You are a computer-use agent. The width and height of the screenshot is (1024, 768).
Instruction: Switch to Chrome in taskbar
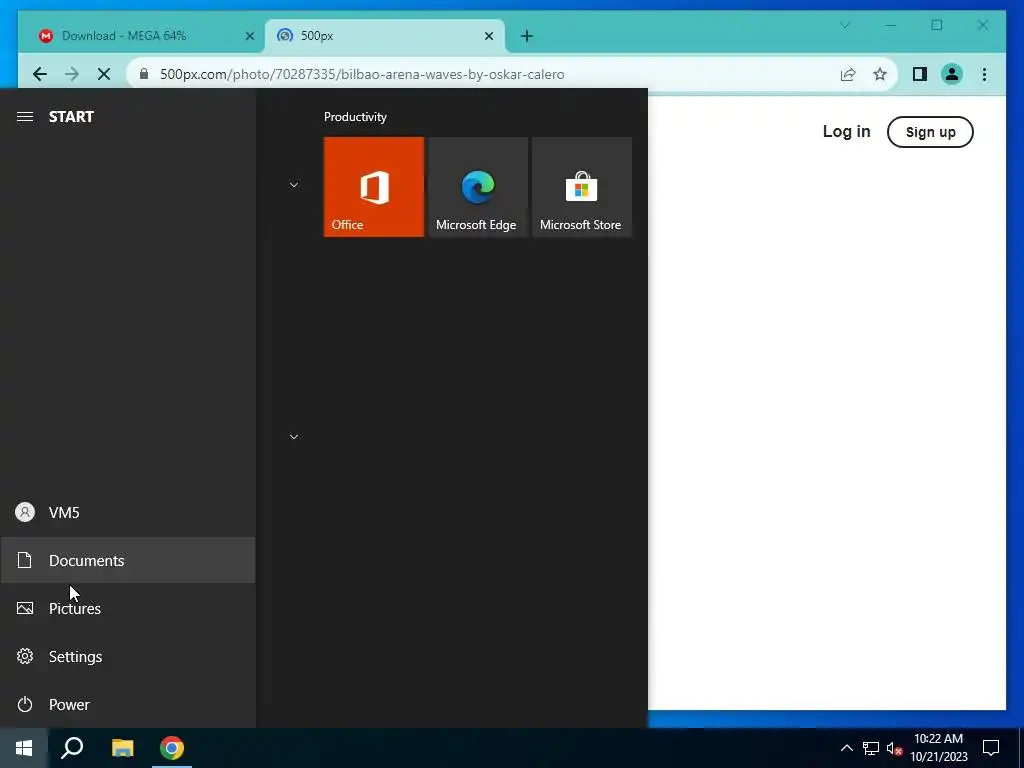pos(172,748)
